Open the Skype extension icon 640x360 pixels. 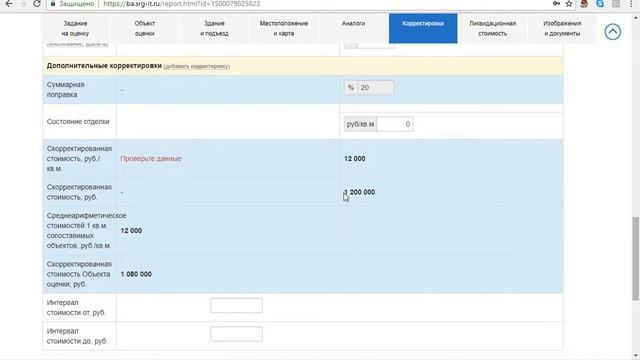600,4
